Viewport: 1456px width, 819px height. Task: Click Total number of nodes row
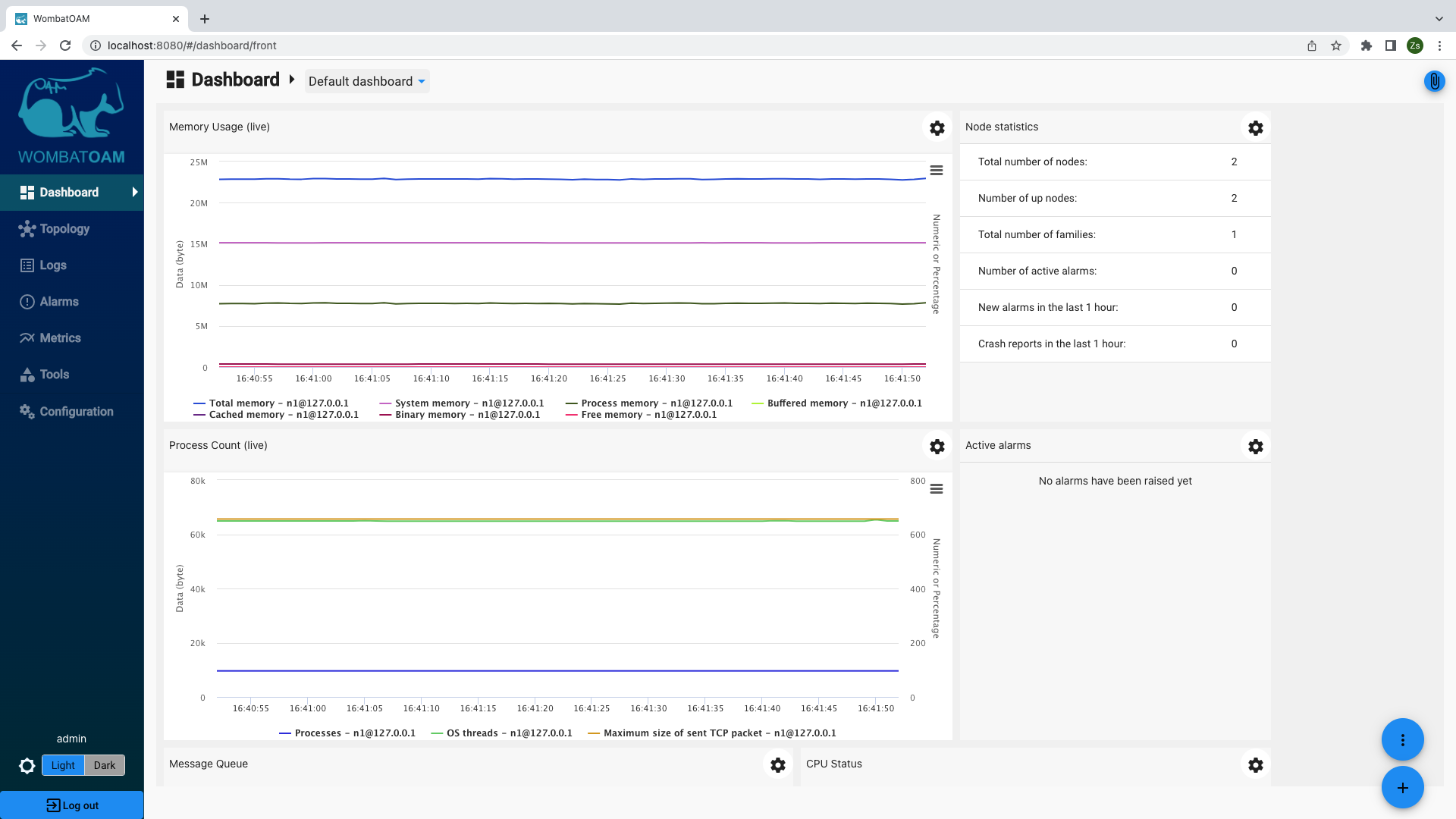point(1115,162)
